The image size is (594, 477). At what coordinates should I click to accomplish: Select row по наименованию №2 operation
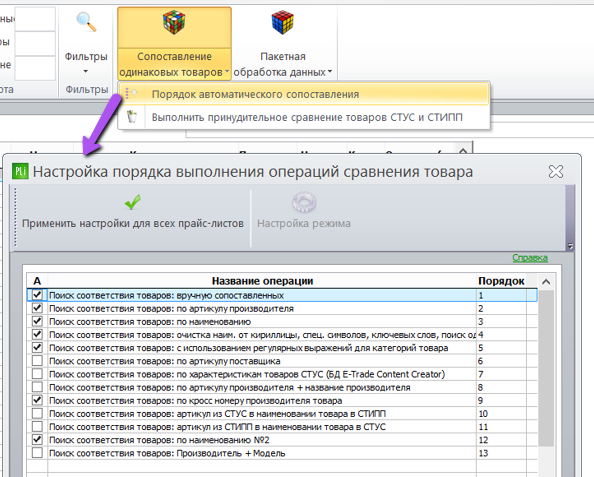pos(282,440)
